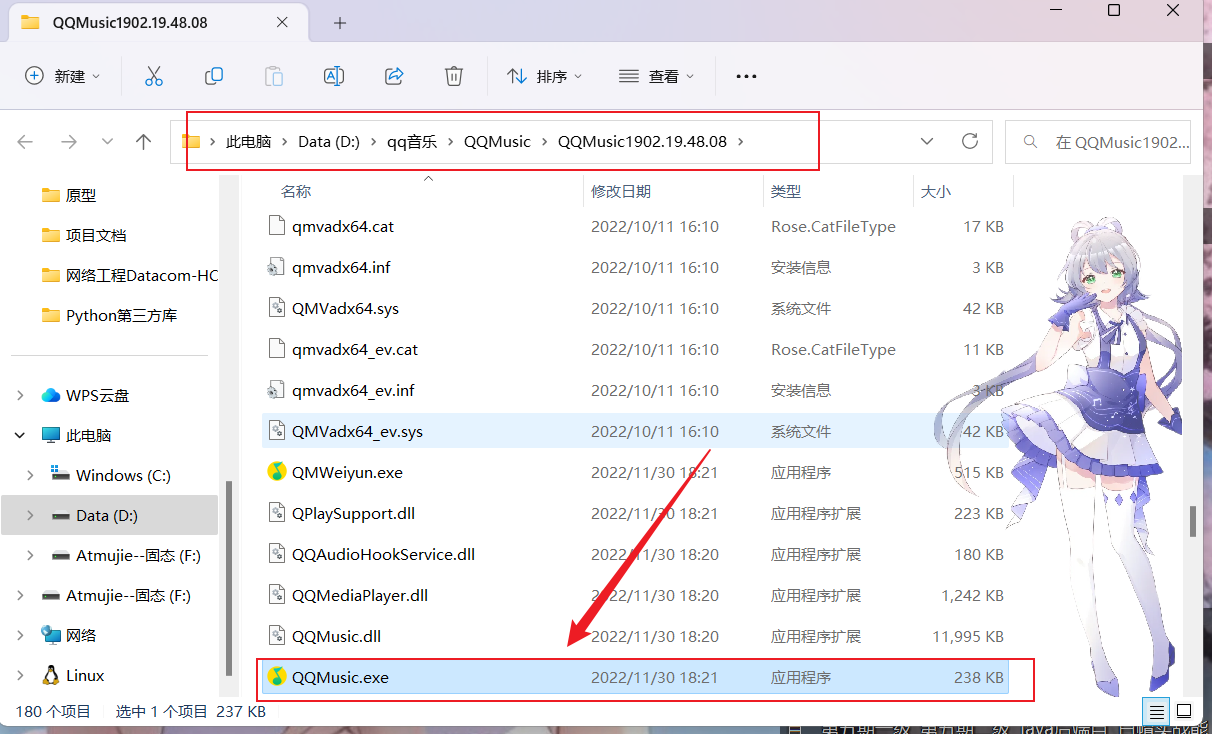Click the Cut scissors icon

[x=153, y=76]
